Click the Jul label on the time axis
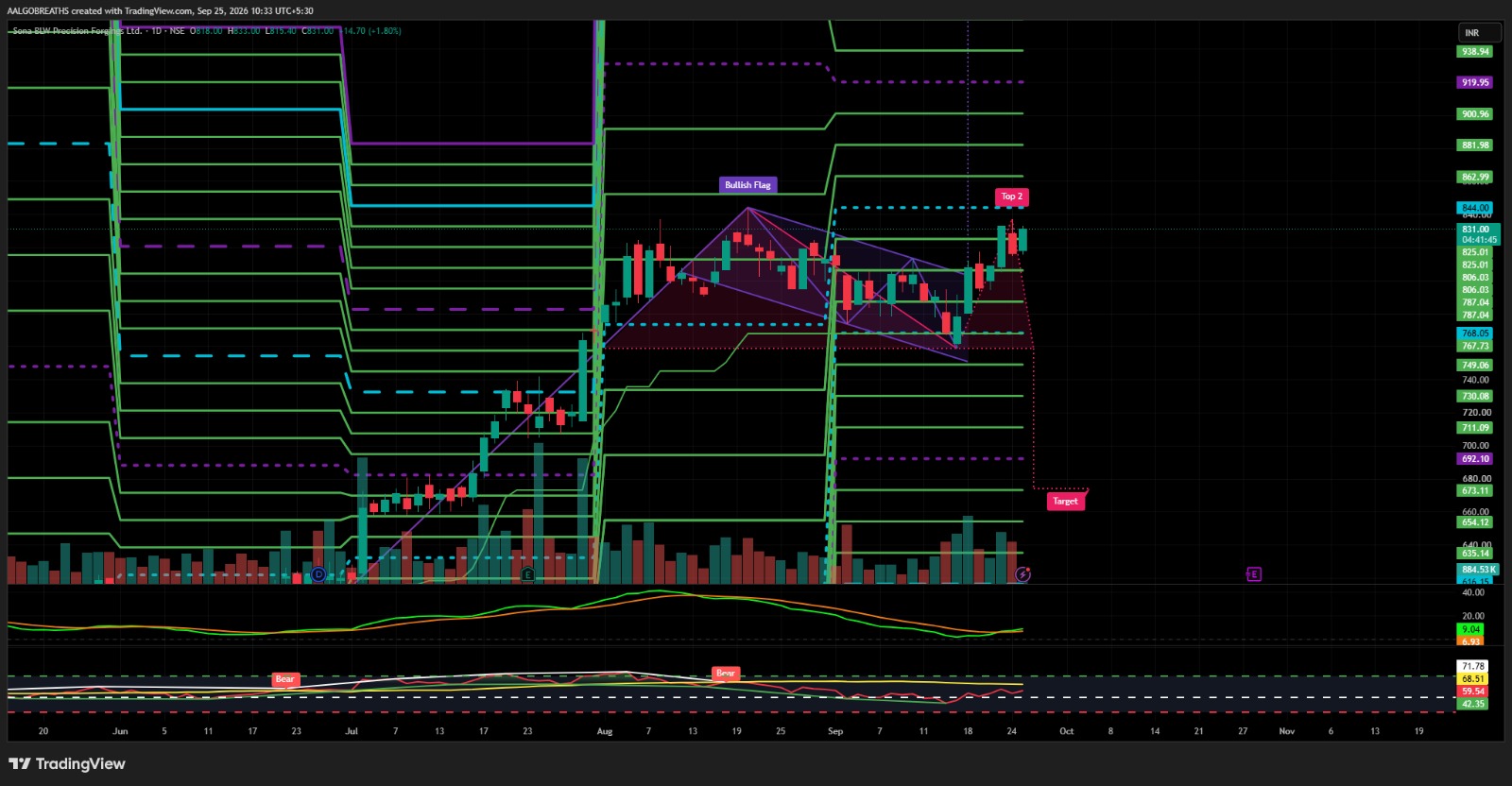This screenshot has width=1512, height=786. (352, 731)
